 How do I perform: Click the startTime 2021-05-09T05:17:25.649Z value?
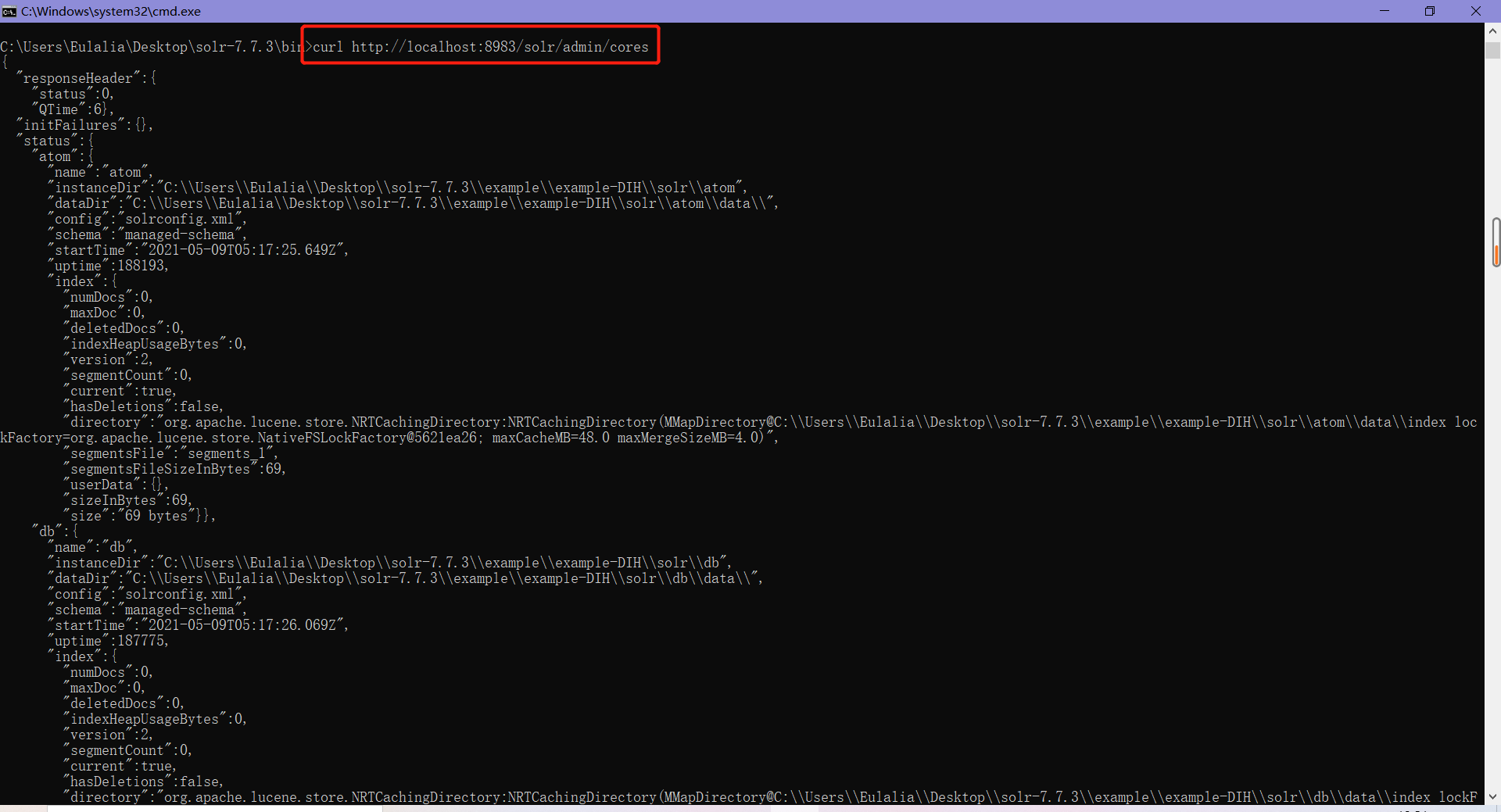click(245, 250)
